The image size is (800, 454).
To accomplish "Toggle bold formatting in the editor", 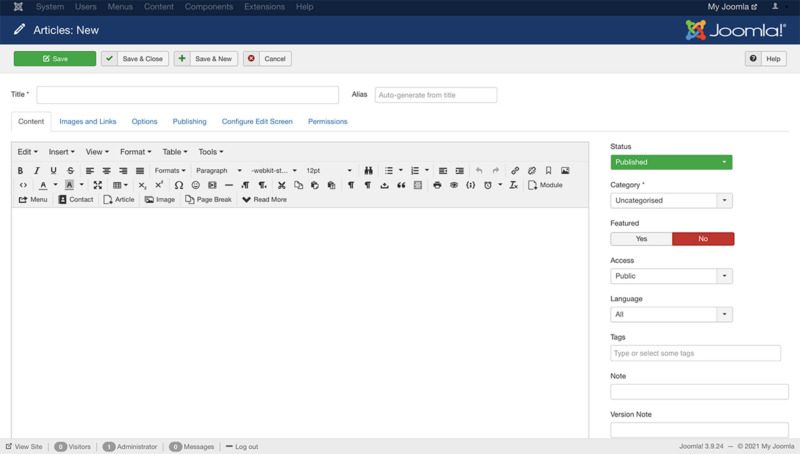I will pyautogui.click(x=21, y=171).
